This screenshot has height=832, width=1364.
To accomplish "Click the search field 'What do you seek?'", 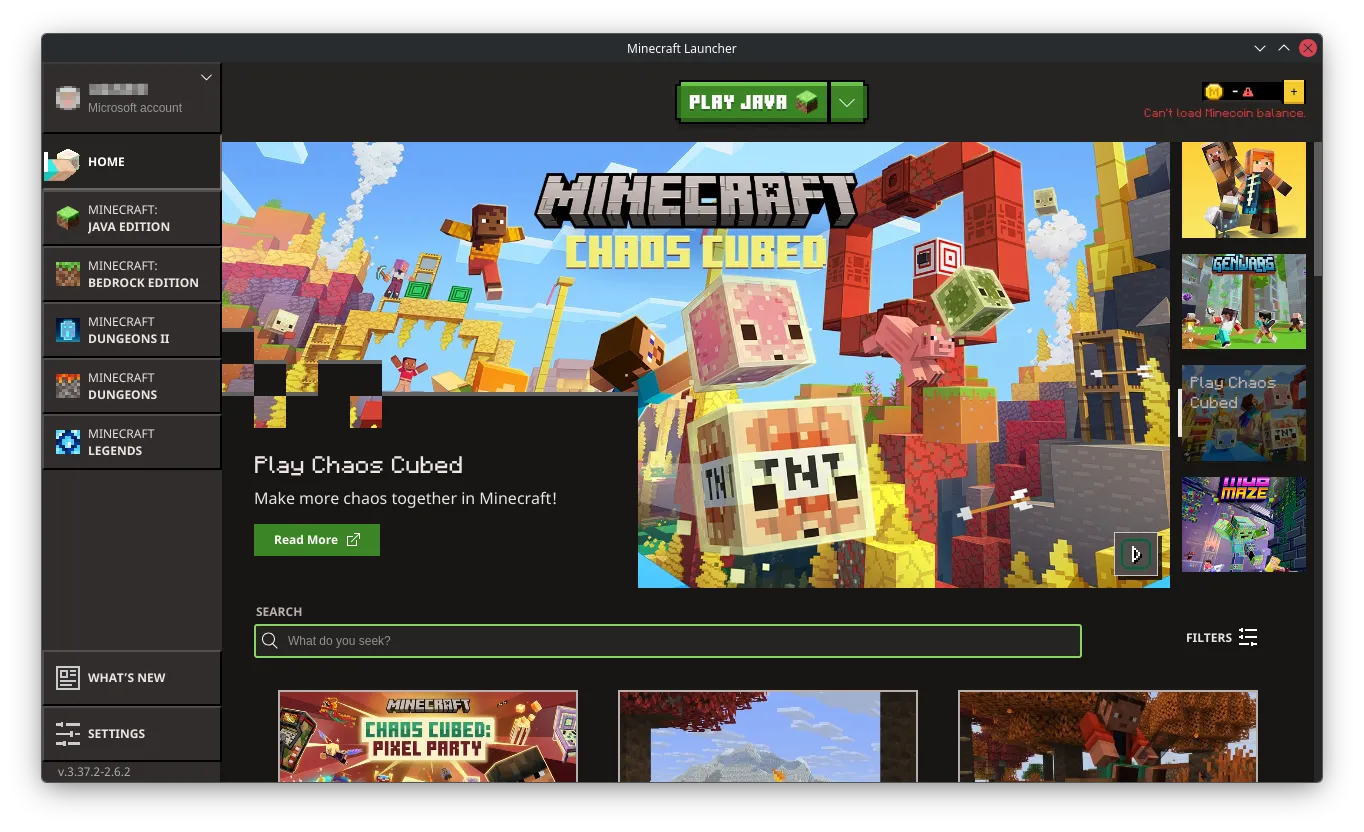I will (x=668, y=641).
